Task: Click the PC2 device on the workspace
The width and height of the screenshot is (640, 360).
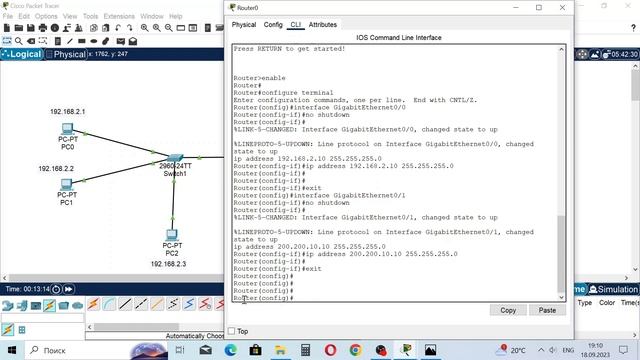Action: [x=172, y=235]
